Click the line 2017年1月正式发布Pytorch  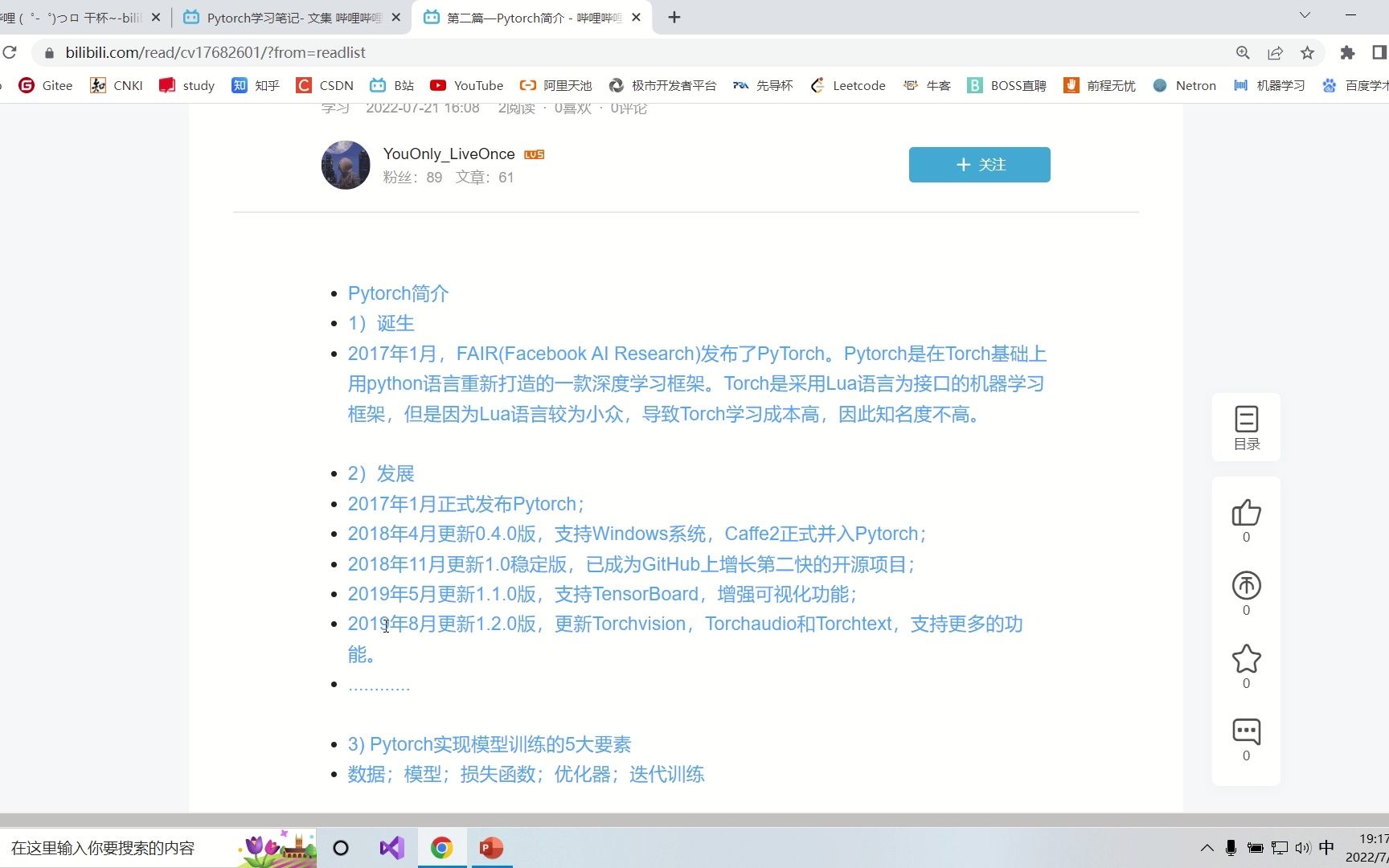466,504
